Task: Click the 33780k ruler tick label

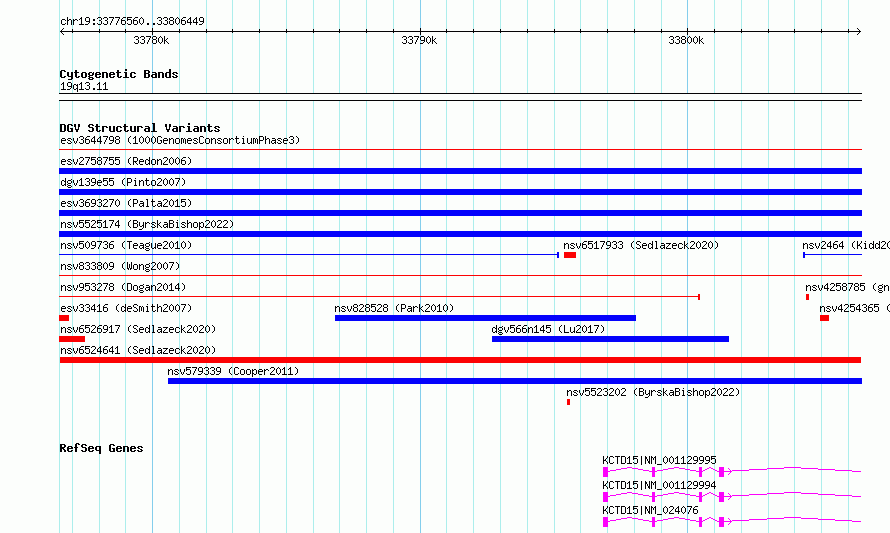Action: point(151,40)
